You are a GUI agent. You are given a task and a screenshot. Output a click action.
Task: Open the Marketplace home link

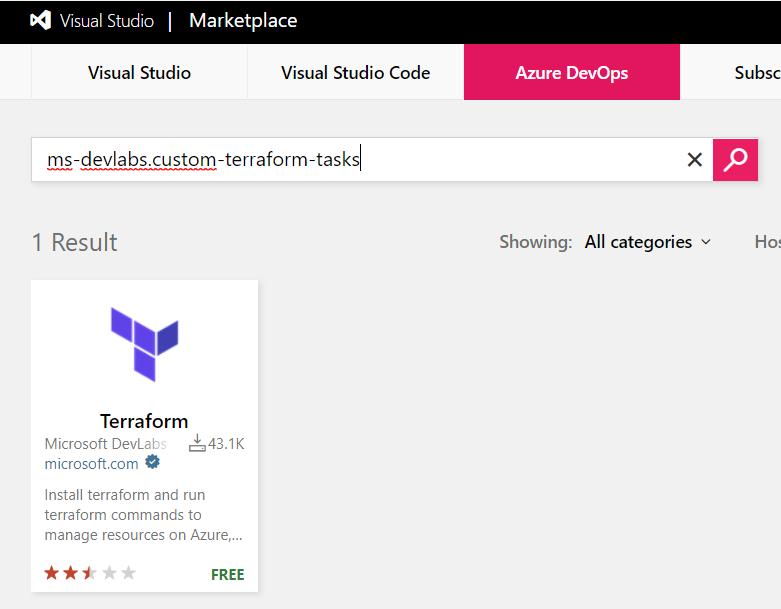[243, 21]
